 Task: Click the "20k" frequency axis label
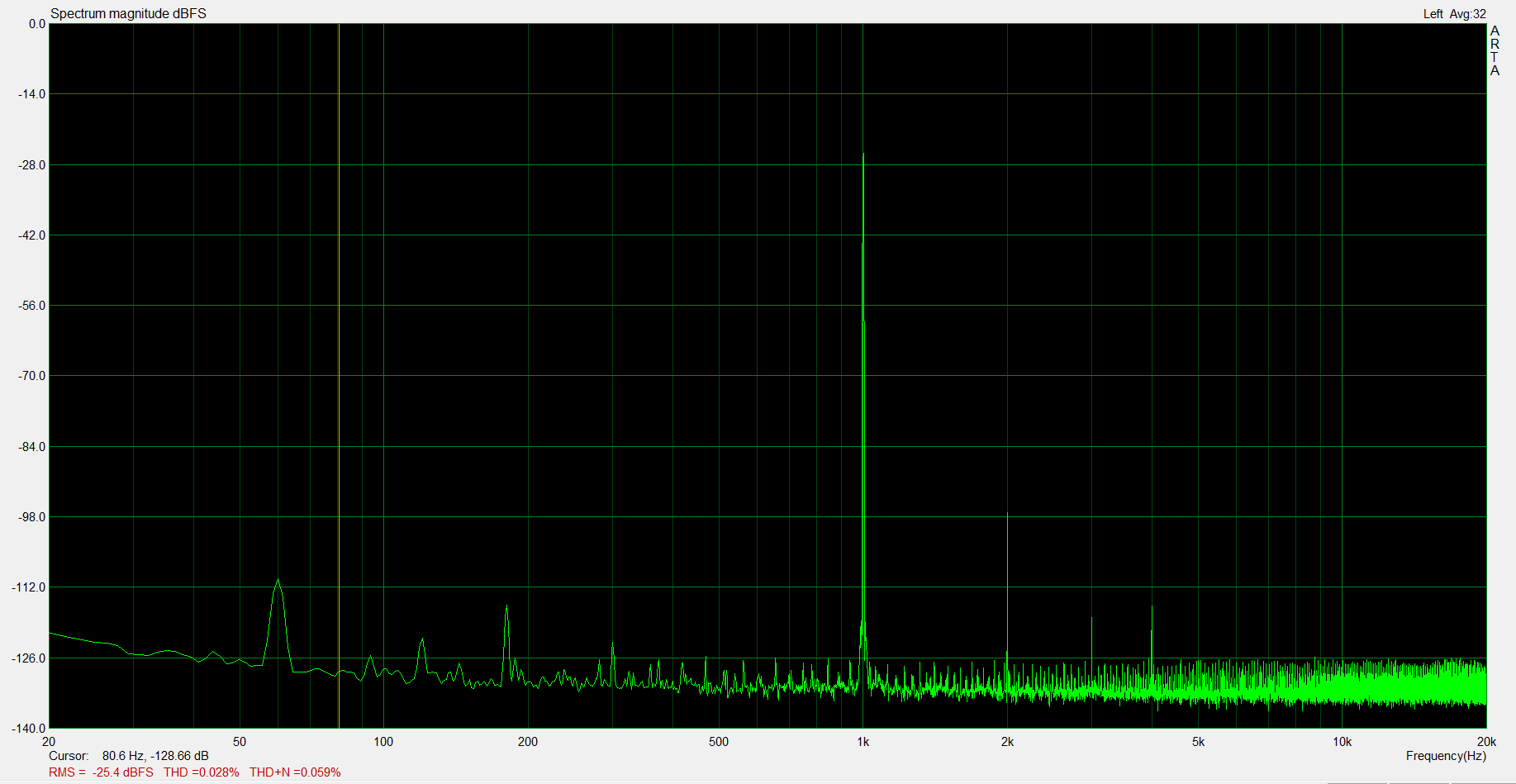[1486, 742]
